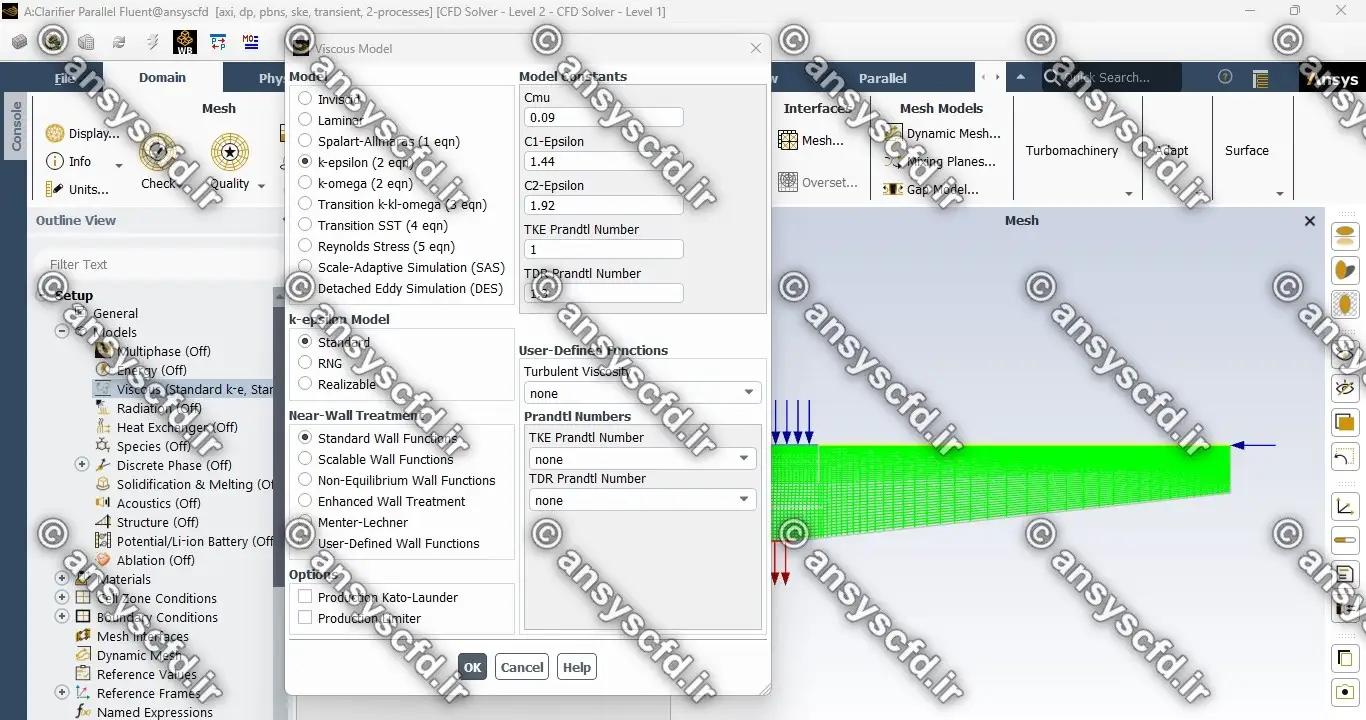
Task: Open the Turbulent Viscosity dropdown
Action: click(642, 393)
